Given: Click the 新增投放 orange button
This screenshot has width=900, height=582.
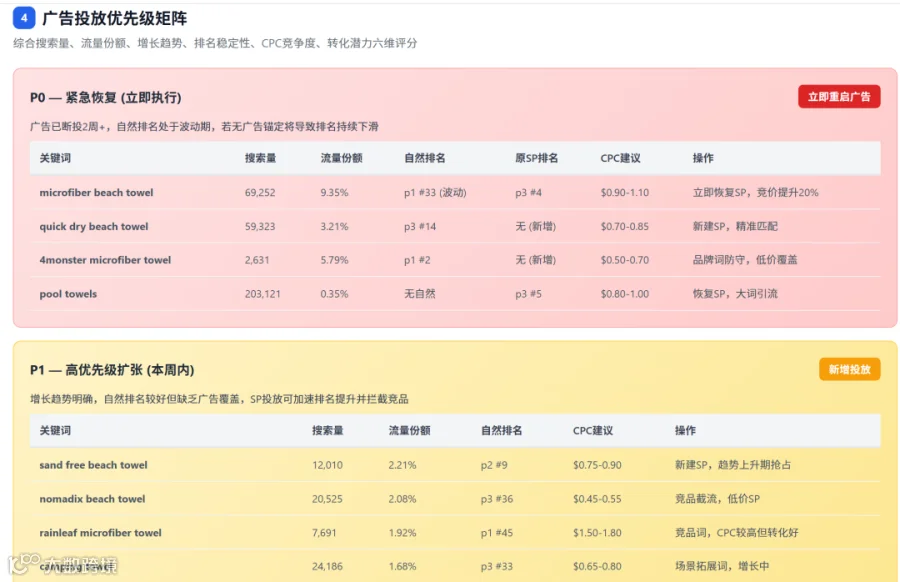Looking at the screenshot, I should pyautogui.click(x=849, y=369).
